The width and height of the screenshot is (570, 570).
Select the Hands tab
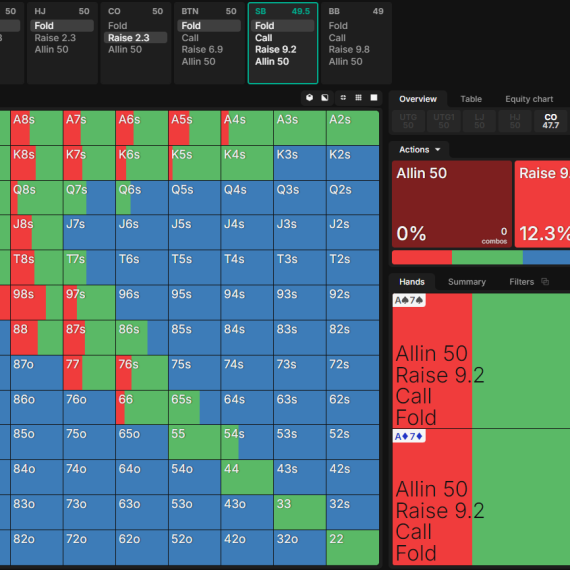pos(412,282)
